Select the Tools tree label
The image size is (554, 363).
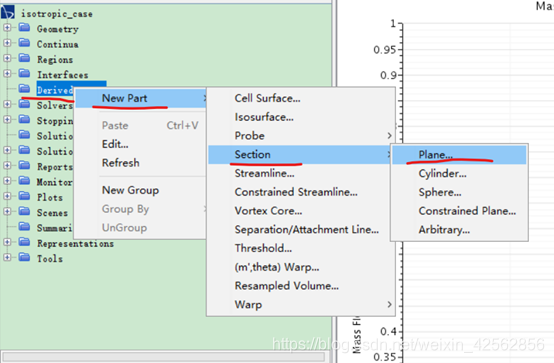coord(50,259)
